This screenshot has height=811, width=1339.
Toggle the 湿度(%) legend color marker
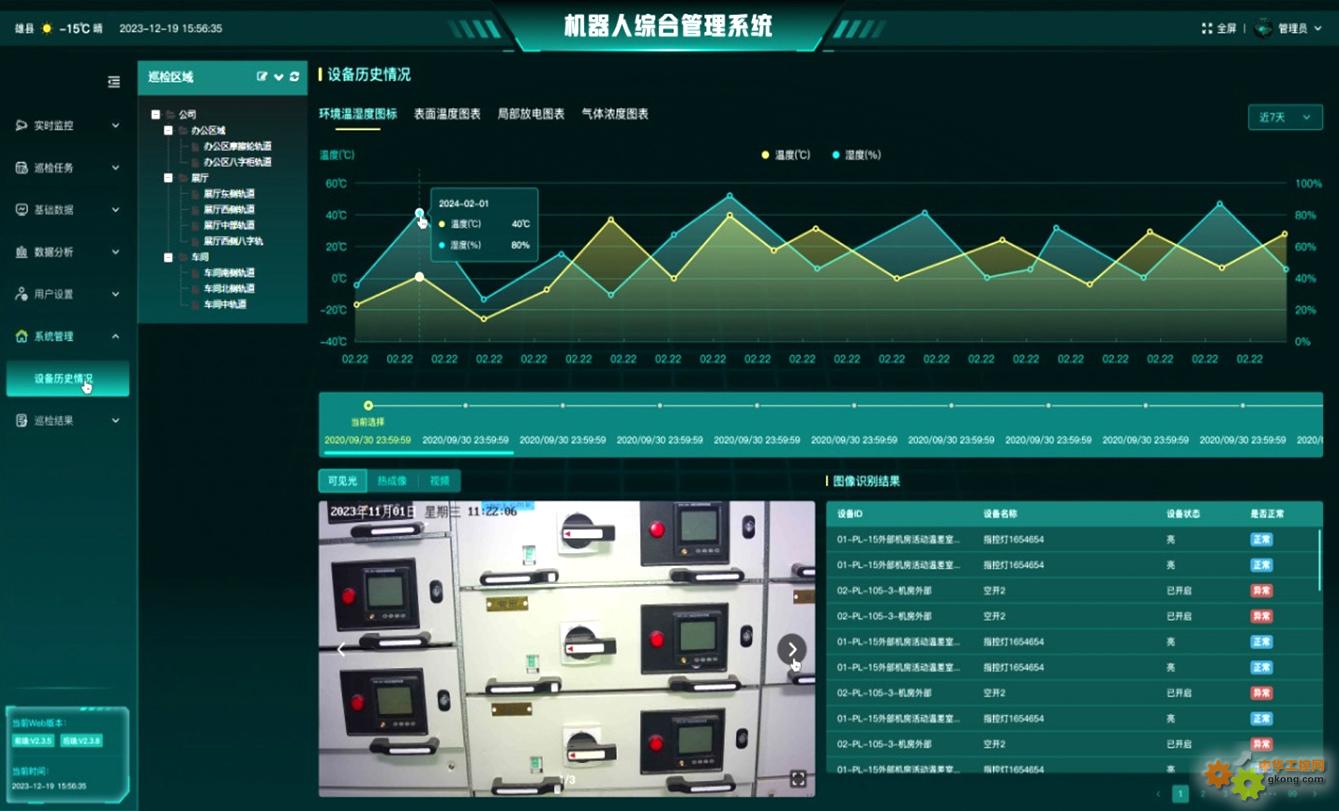[x=836, y=155]
